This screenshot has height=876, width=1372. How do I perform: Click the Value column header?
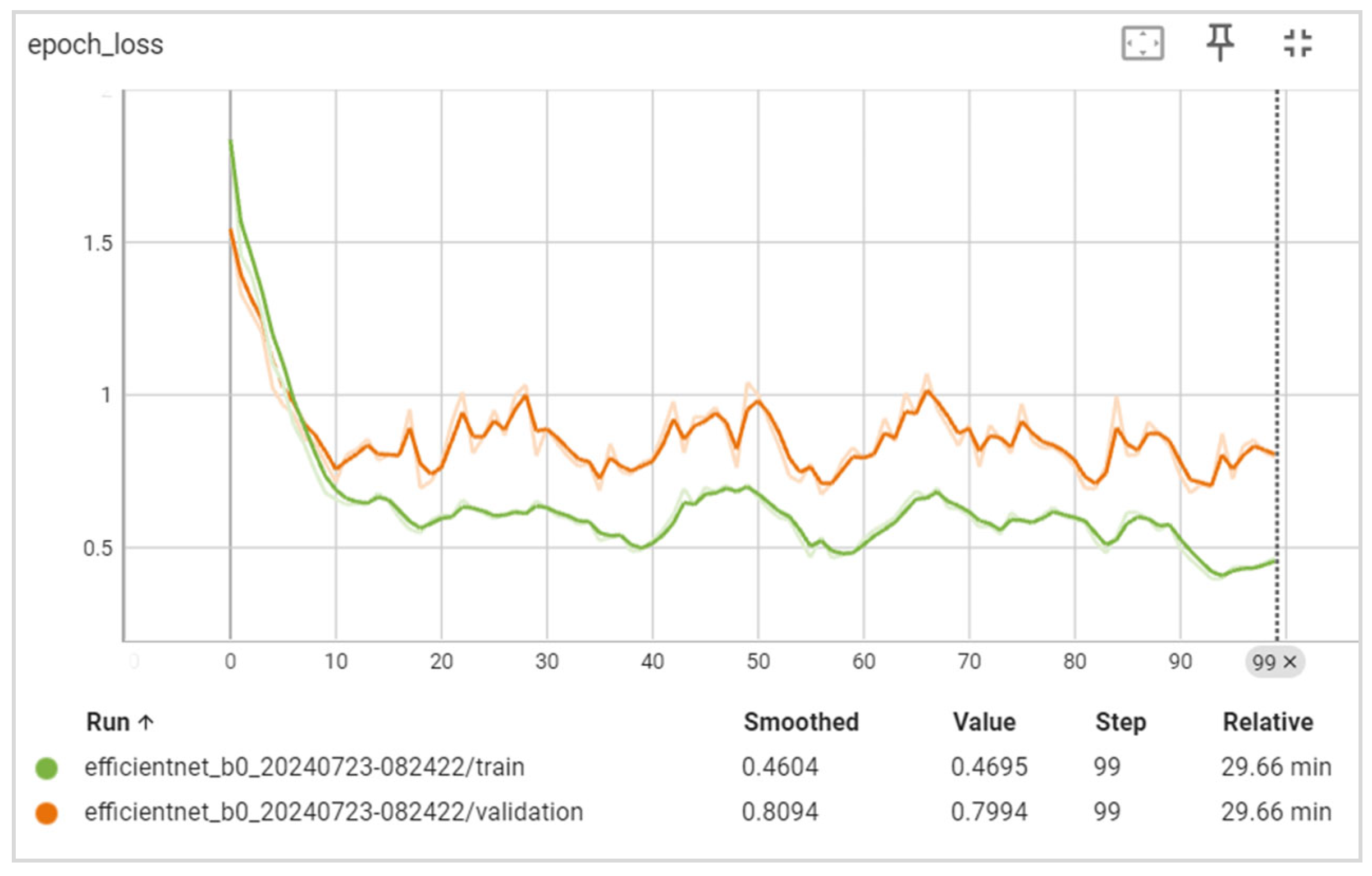coord(984,722)
